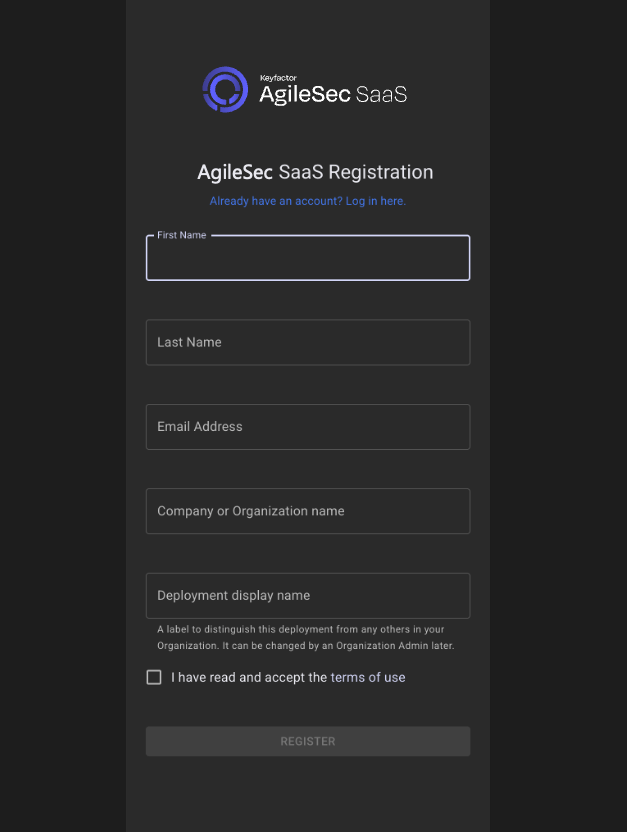The image size is (627, 832).
Task: Click the deployment label helper text
Action: tap(306, 637)
